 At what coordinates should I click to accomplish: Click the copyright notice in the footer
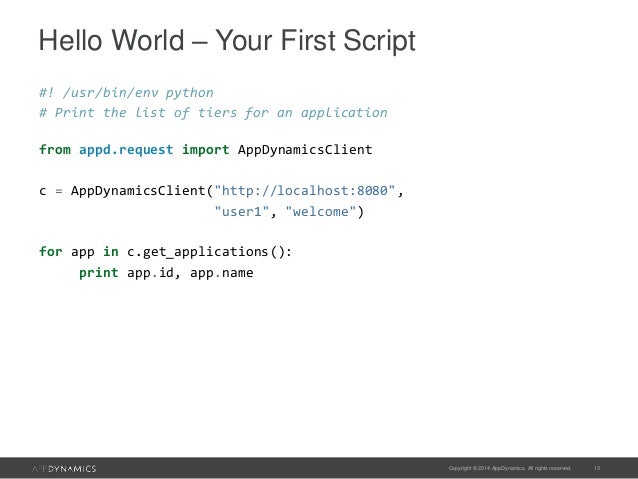(509, 468)
